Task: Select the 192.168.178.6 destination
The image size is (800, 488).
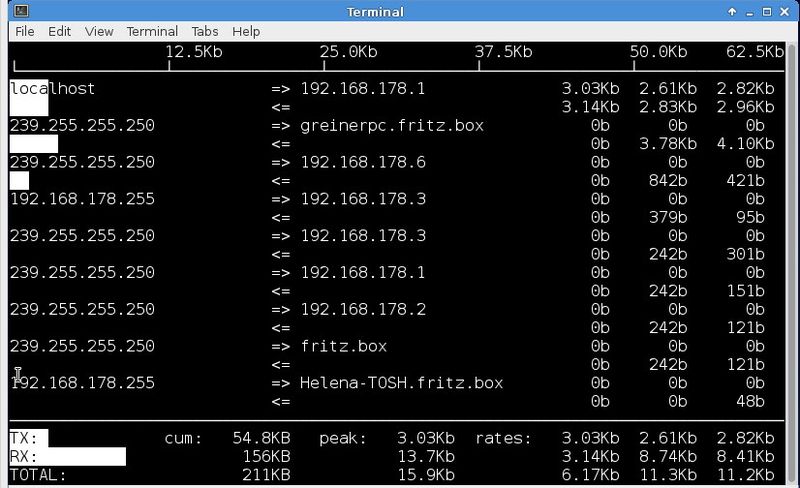Action: click(363, 162)
